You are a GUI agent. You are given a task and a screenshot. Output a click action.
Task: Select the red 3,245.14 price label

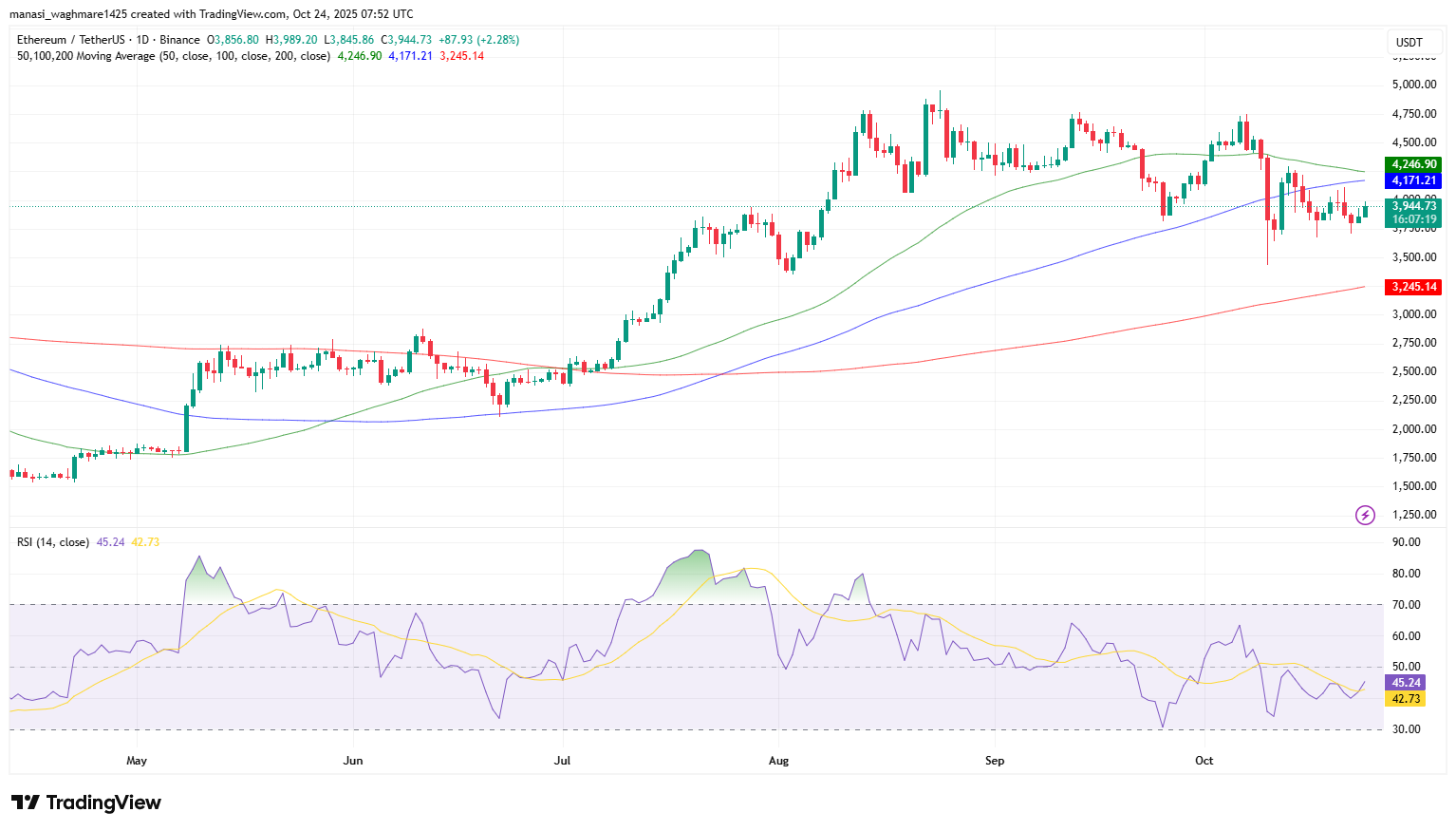[1414, 287]
